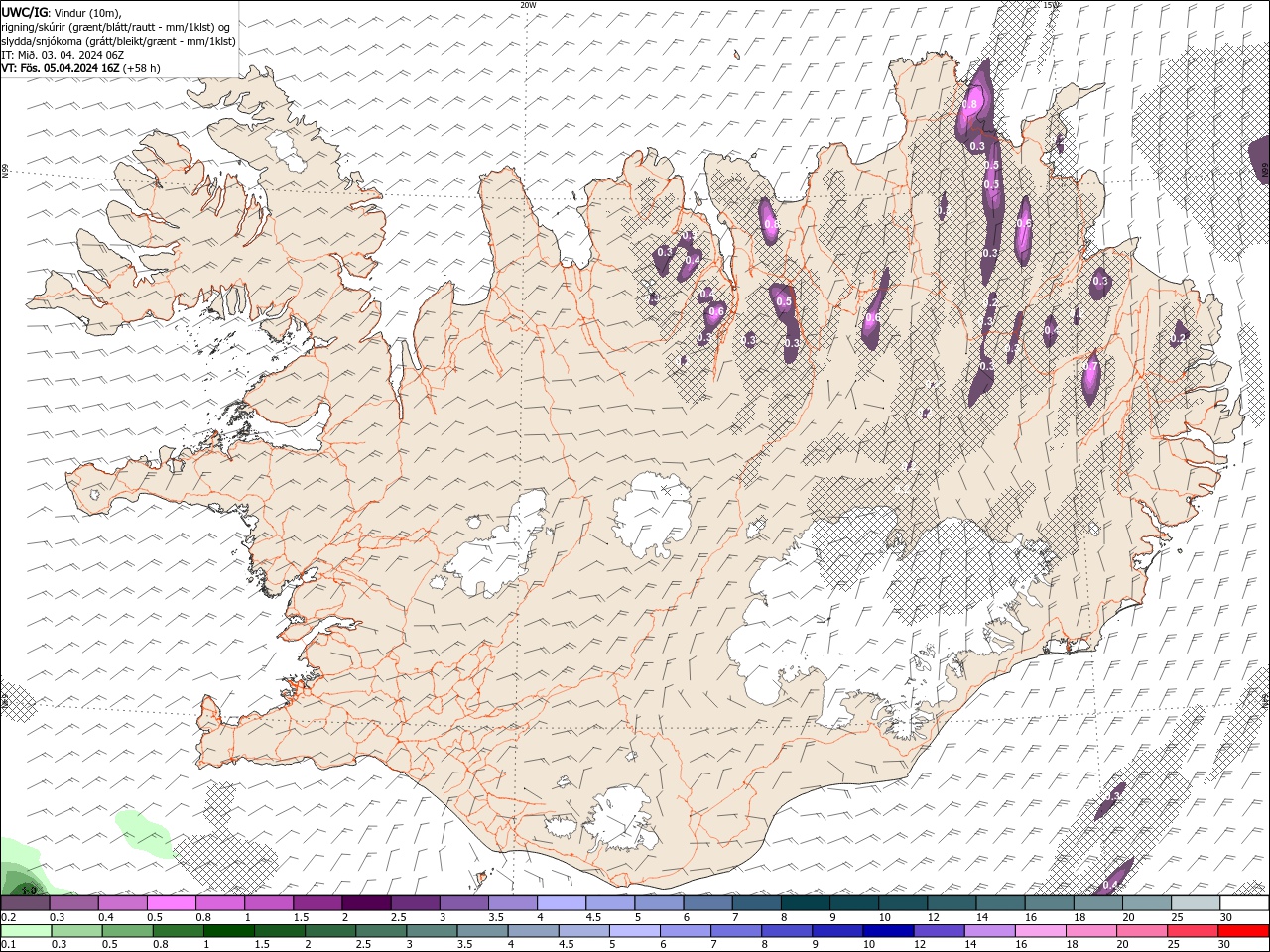1270x952 pixels.
Task: Click the '0.2' snowfall value on the map
Action: point(1178,338)
